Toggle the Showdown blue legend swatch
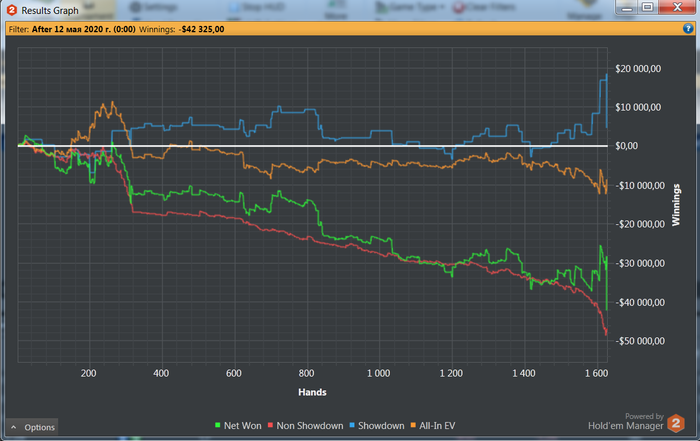The height and width of the screenshot is (441, 700). pos(352,425)
